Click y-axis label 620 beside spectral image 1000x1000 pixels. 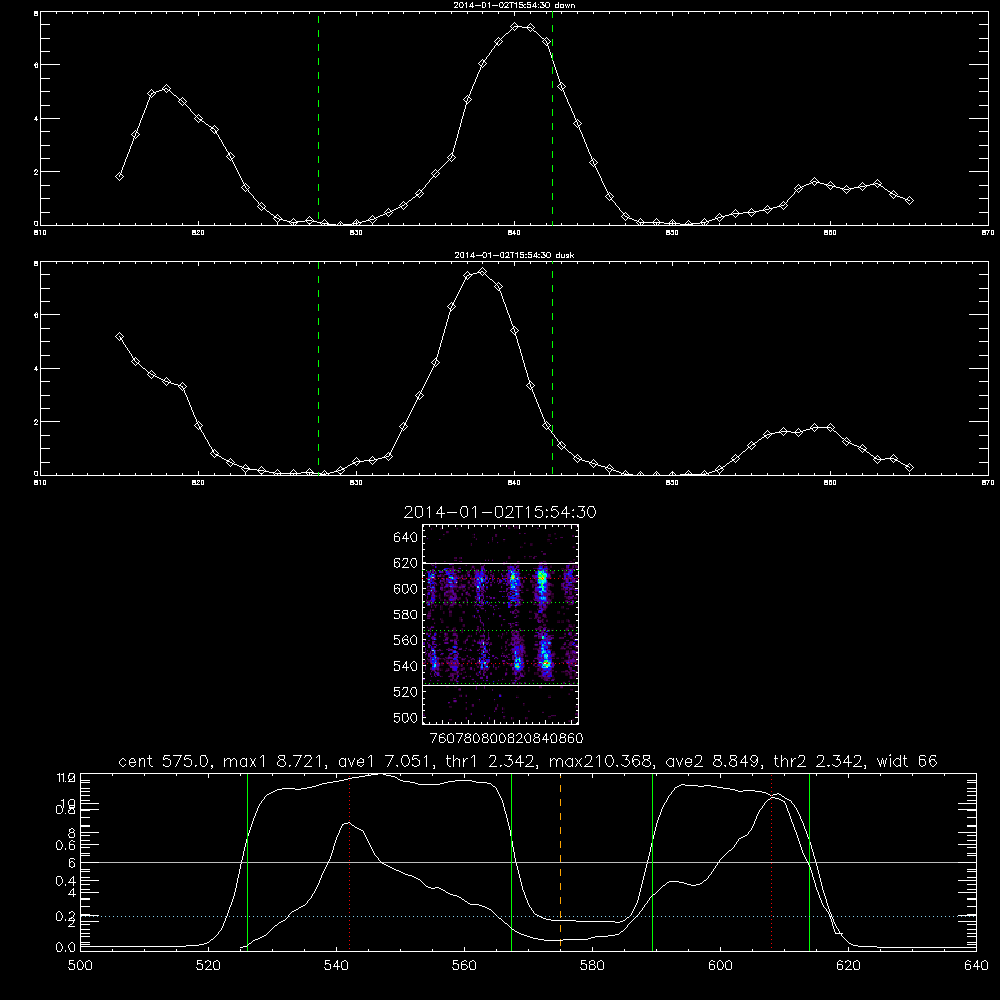tap(405, 563)
